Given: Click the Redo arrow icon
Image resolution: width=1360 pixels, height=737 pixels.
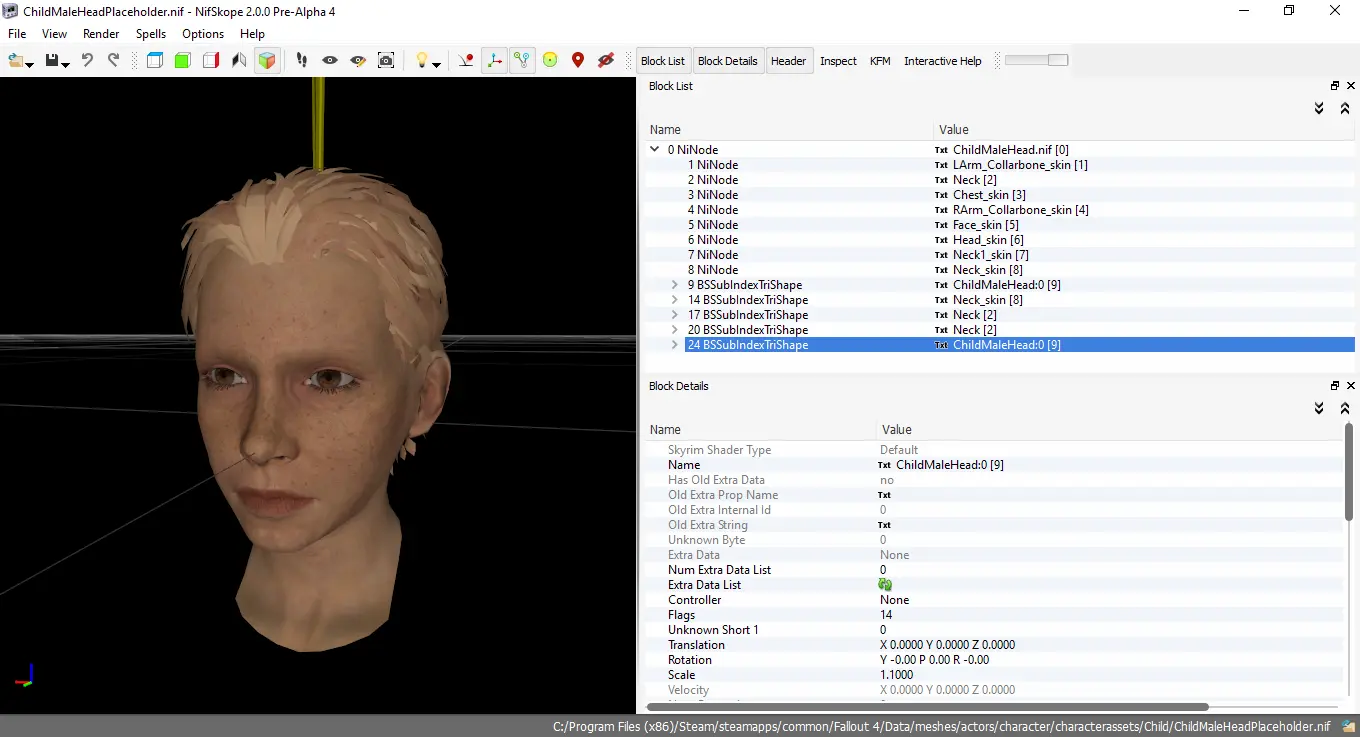Looking at the screenshot, I should 113,61.
